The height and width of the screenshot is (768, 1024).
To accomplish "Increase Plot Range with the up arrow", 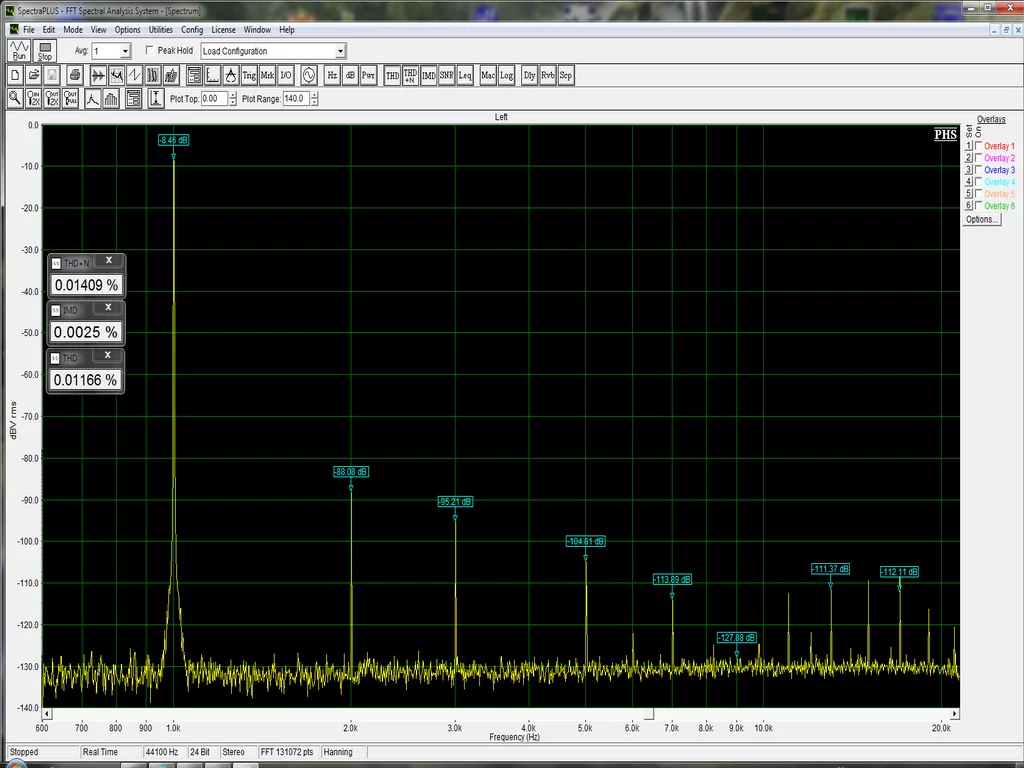I will pos(316,95).
